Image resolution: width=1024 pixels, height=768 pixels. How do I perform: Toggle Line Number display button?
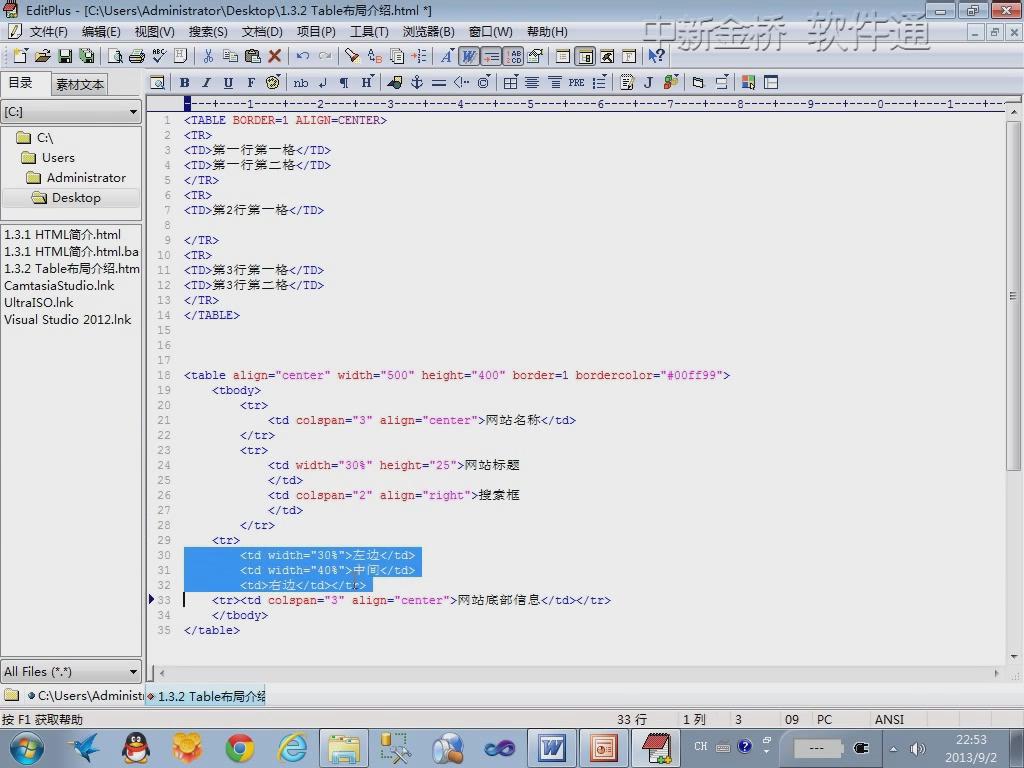[513, 56]
